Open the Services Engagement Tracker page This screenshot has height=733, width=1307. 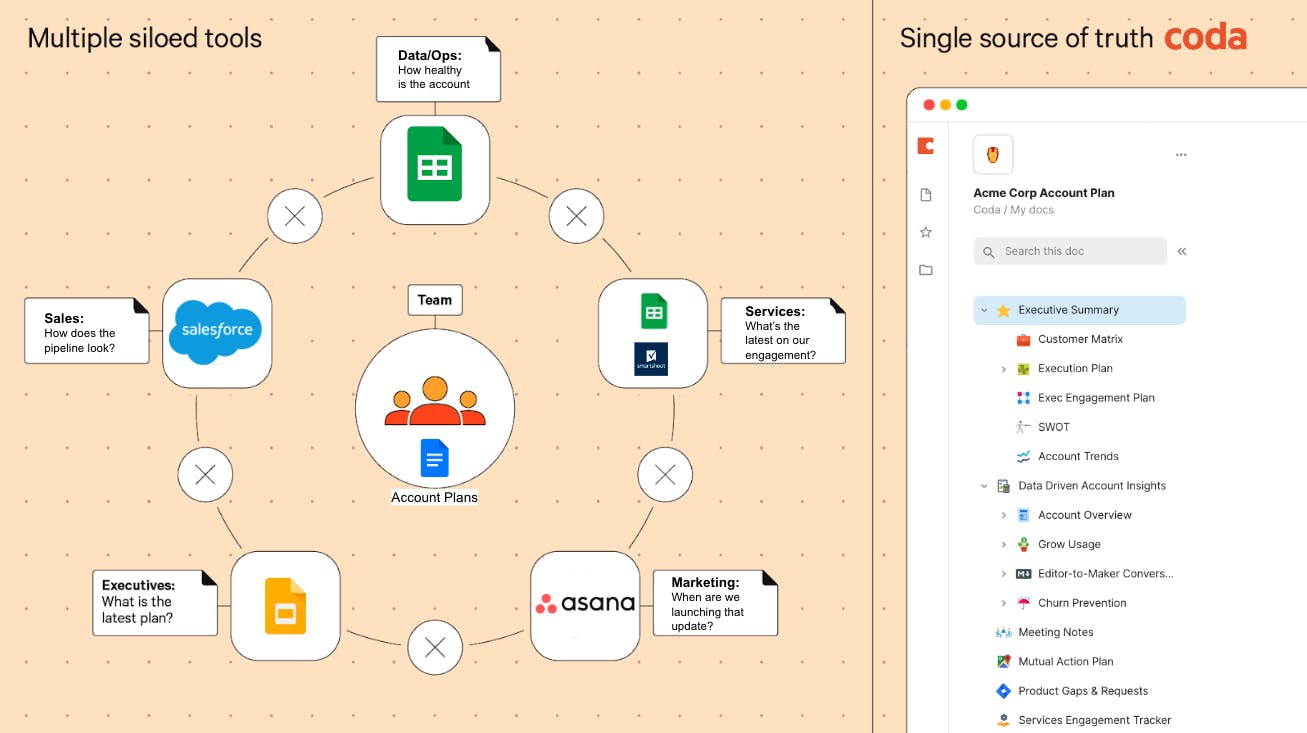click(x=1094, y=720)
